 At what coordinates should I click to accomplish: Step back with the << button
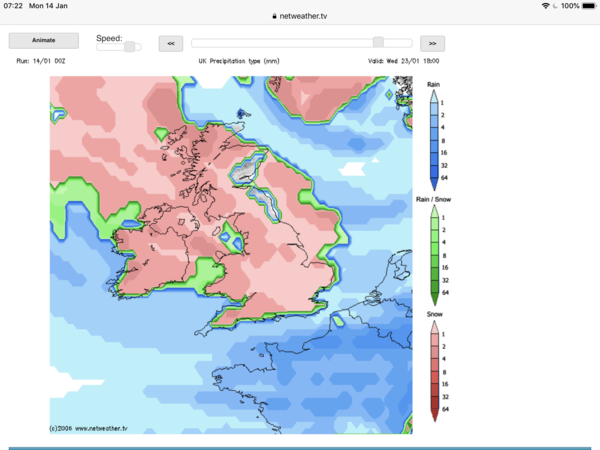(x=171, y=43)
